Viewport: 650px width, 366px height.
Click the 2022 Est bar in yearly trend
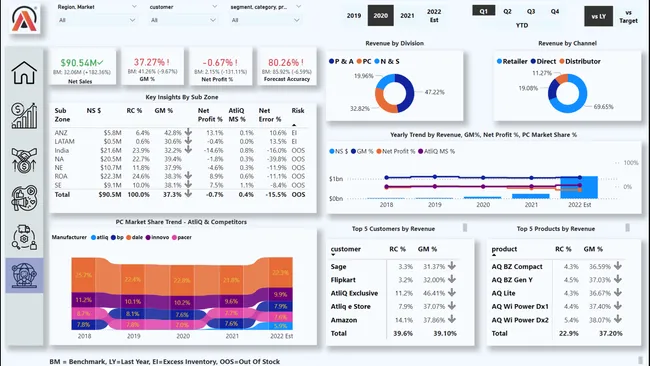tap(580, 187)
